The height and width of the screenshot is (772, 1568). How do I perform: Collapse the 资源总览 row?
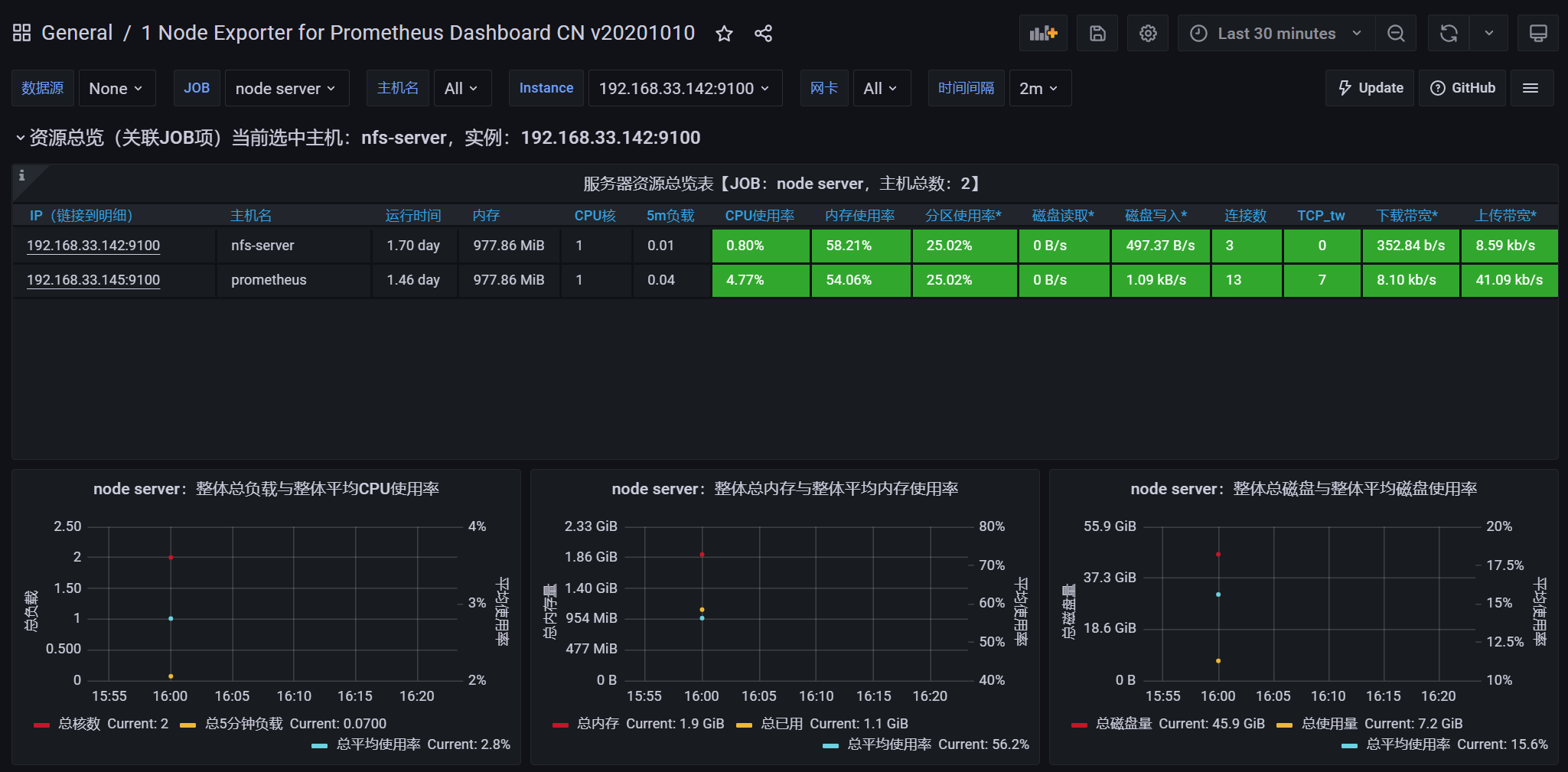[x=21, y=138]
